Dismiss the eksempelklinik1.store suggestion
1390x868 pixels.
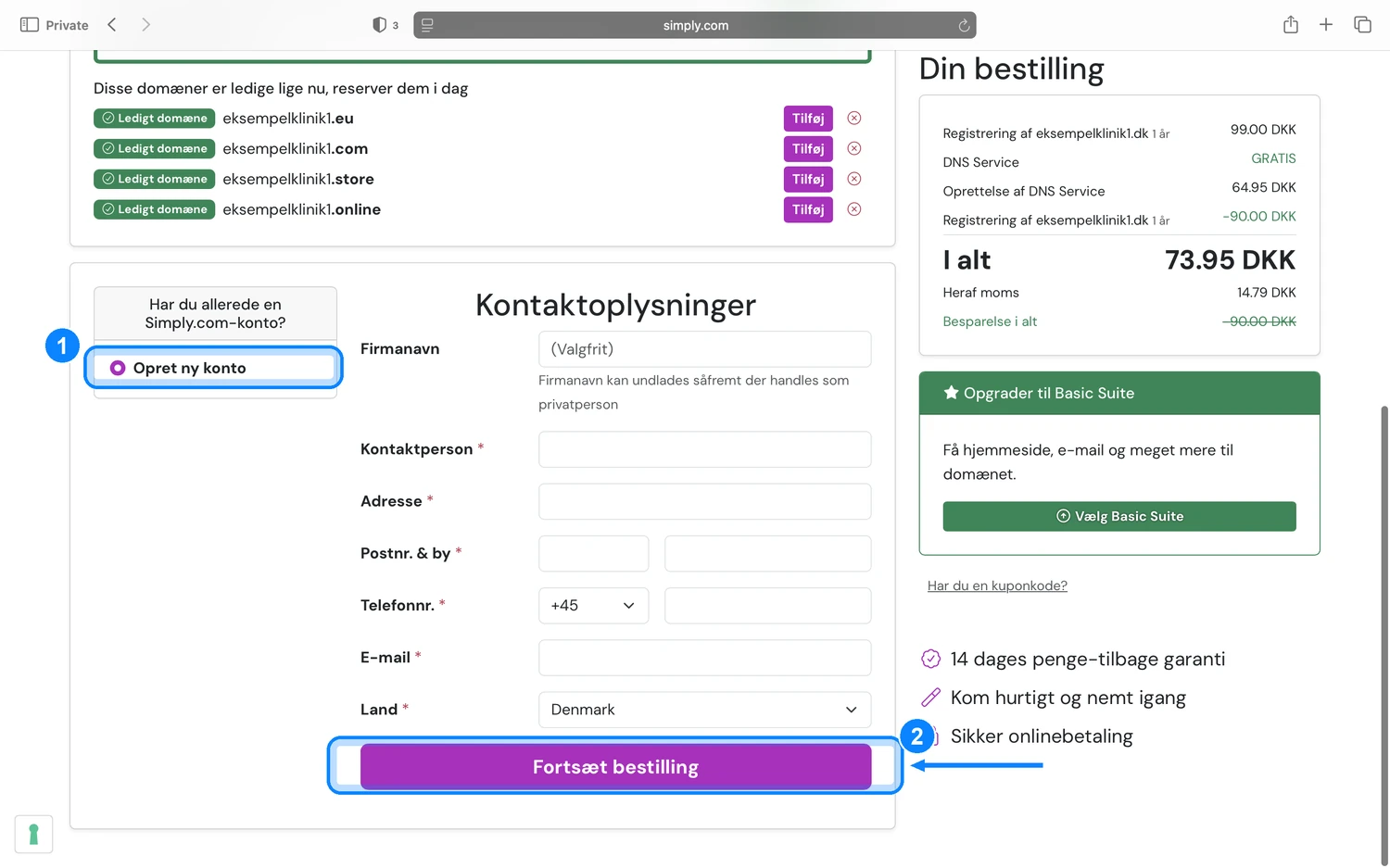click(x=854, y=179)
